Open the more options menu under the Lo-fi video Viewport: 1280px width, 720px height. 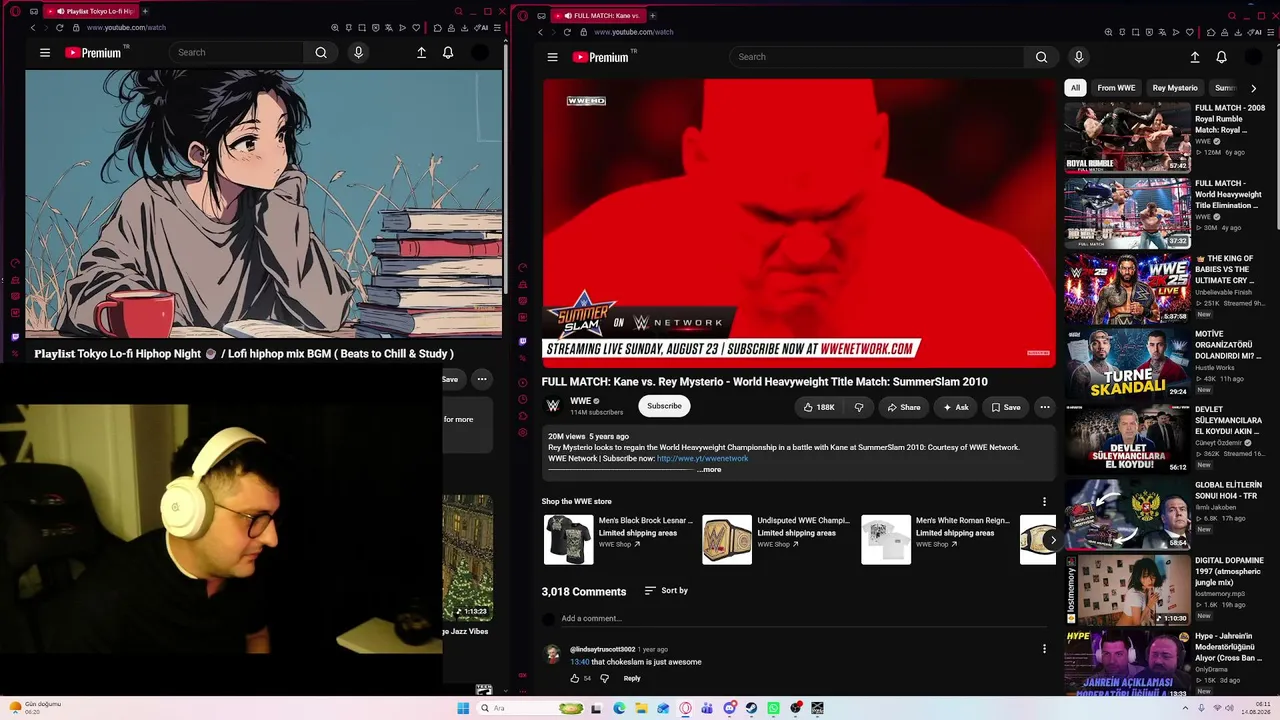481,379
